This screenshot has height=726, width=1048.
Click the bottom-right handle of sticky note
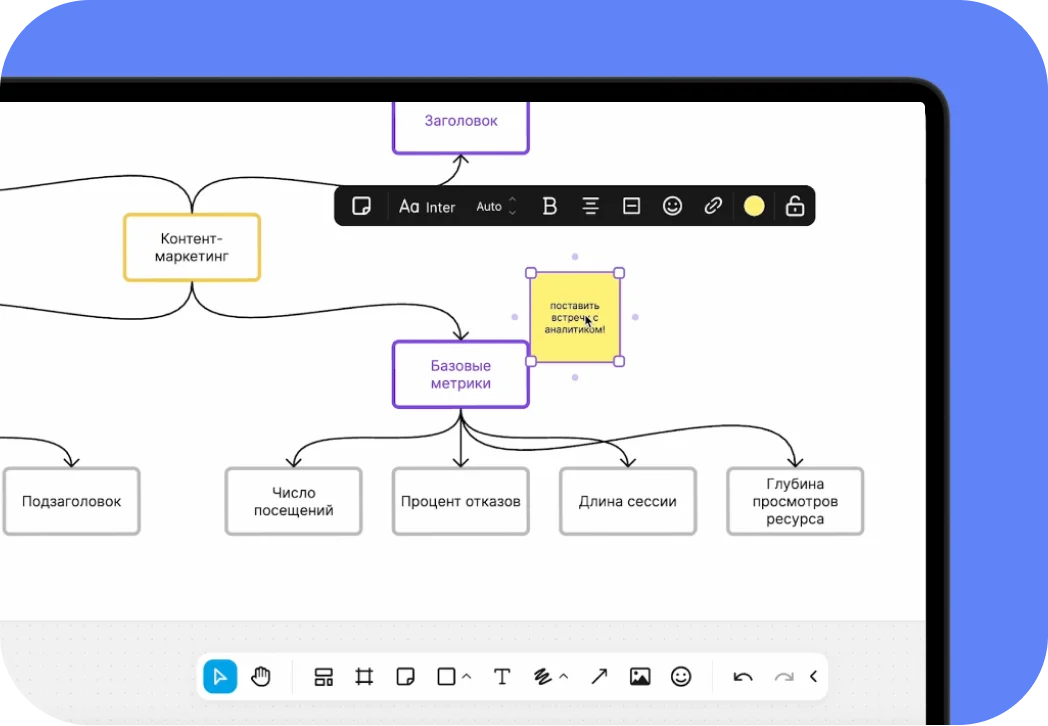click(619, 362)
